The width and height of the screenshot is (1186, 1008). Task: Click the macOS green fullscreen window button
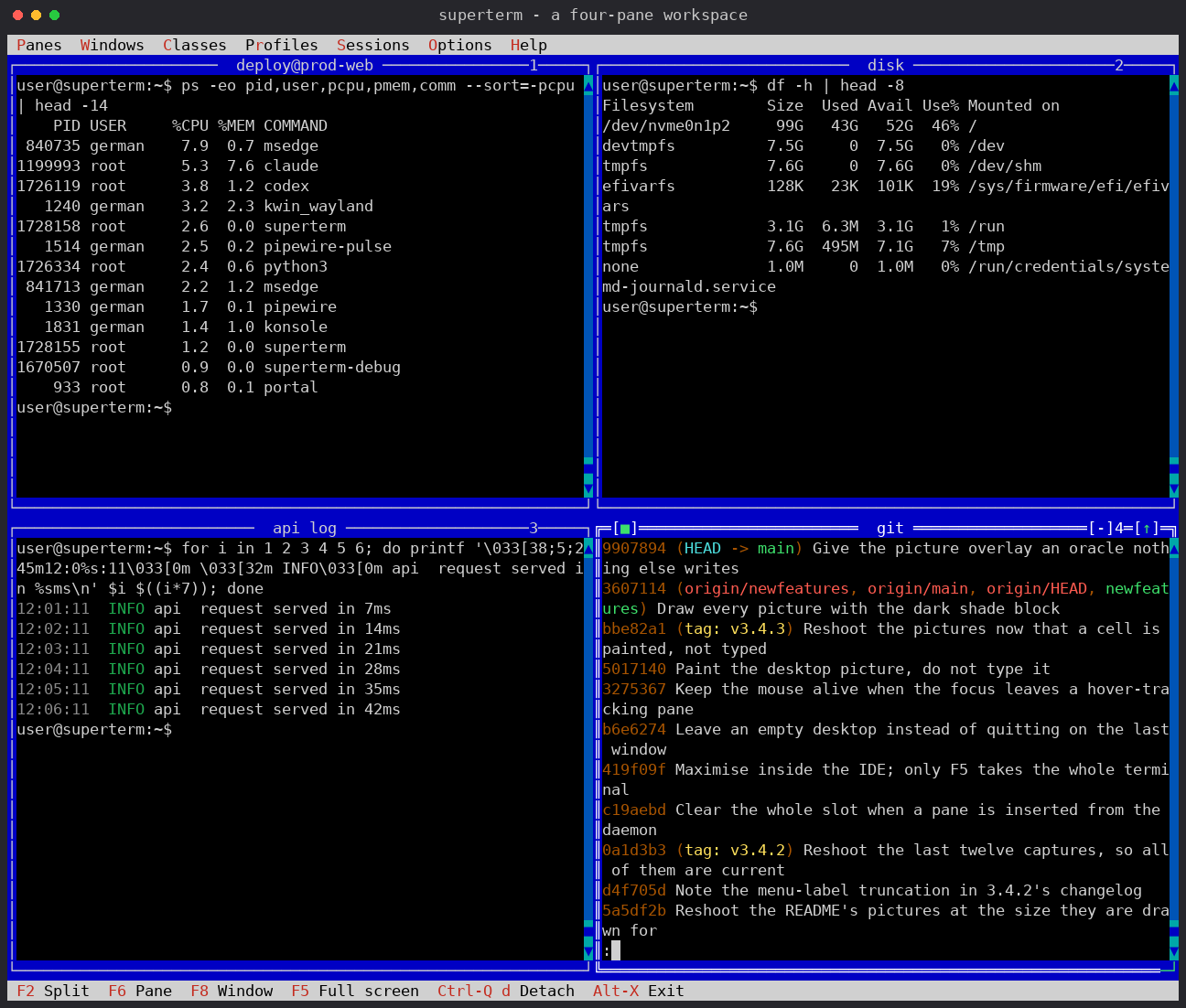(54, 15)
